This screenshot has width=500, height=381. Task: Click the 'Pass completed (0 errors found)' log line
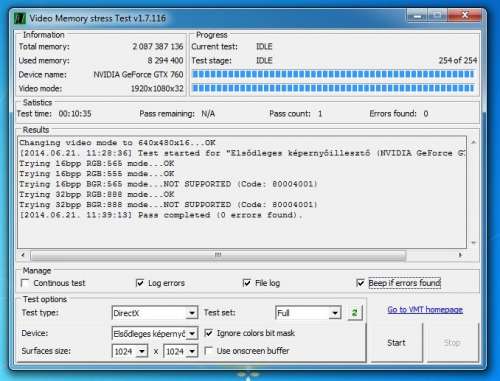coord(161,215)
